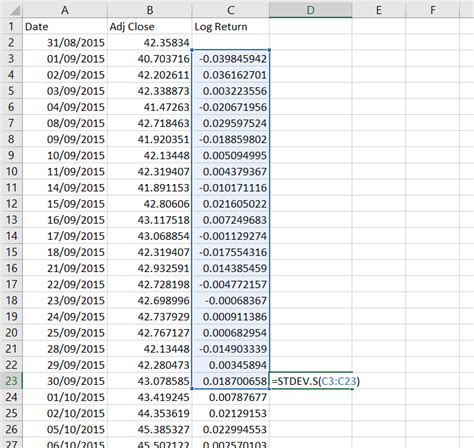Click log return 0.036162701
This screenshot has width=474, height=448.
pyautogui.click(x=231, y=75)
